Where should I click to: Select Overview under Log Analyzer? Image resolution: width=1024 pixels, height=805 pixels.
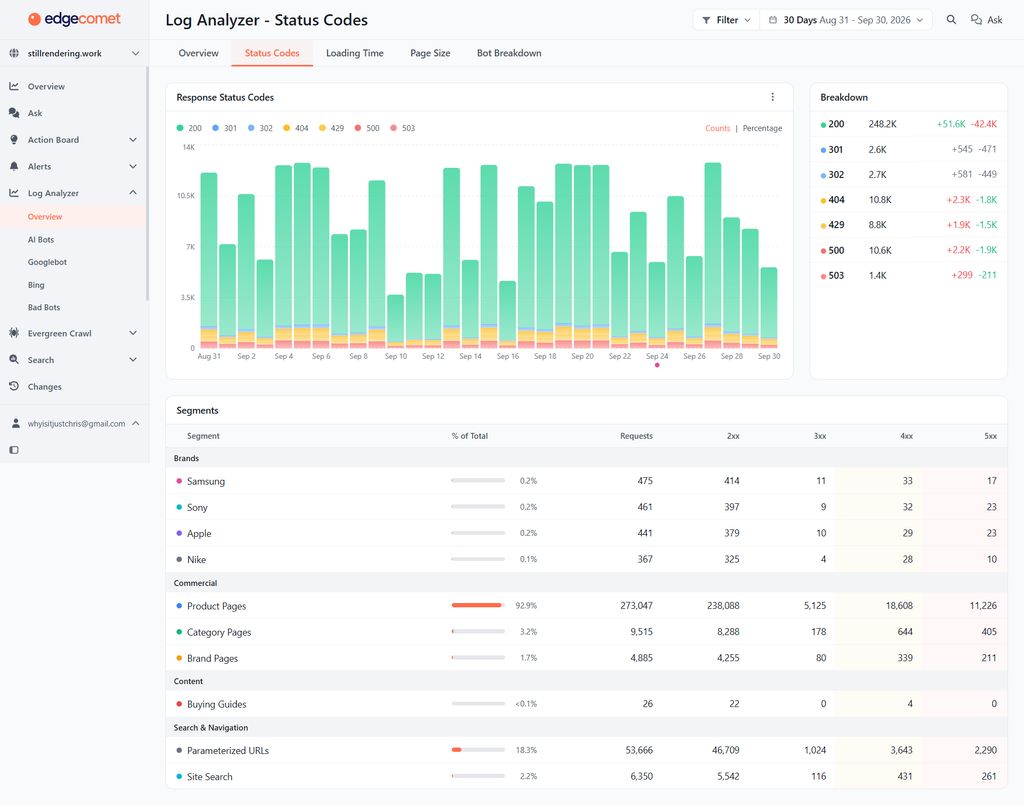pyautogui.click(x=73, y=216)
